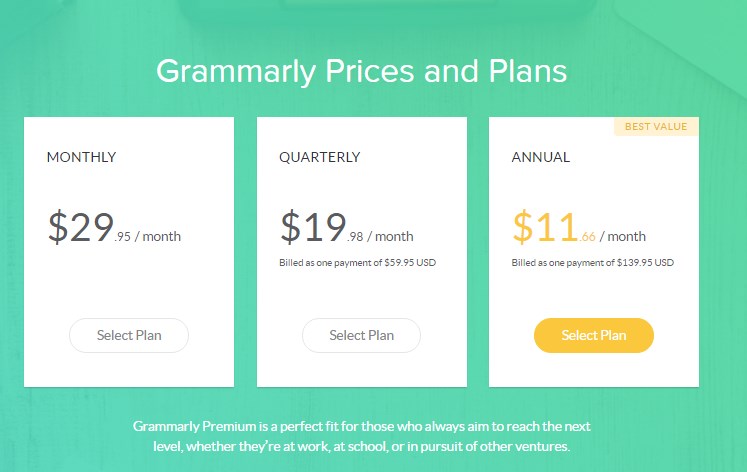
Task: Click the $29.95 / month price
Action: click(x=114, y=227)
